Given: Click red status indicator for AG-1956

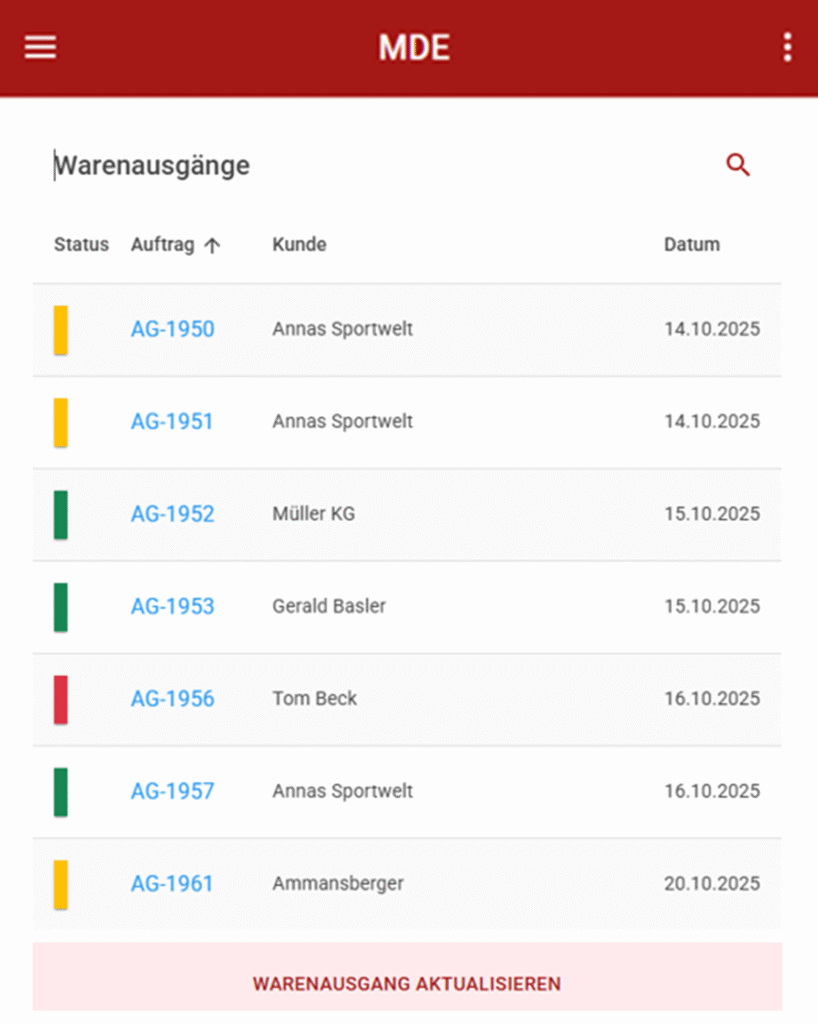Looking at the screenshot, I should pyautogui.click(x=61, y=699).
